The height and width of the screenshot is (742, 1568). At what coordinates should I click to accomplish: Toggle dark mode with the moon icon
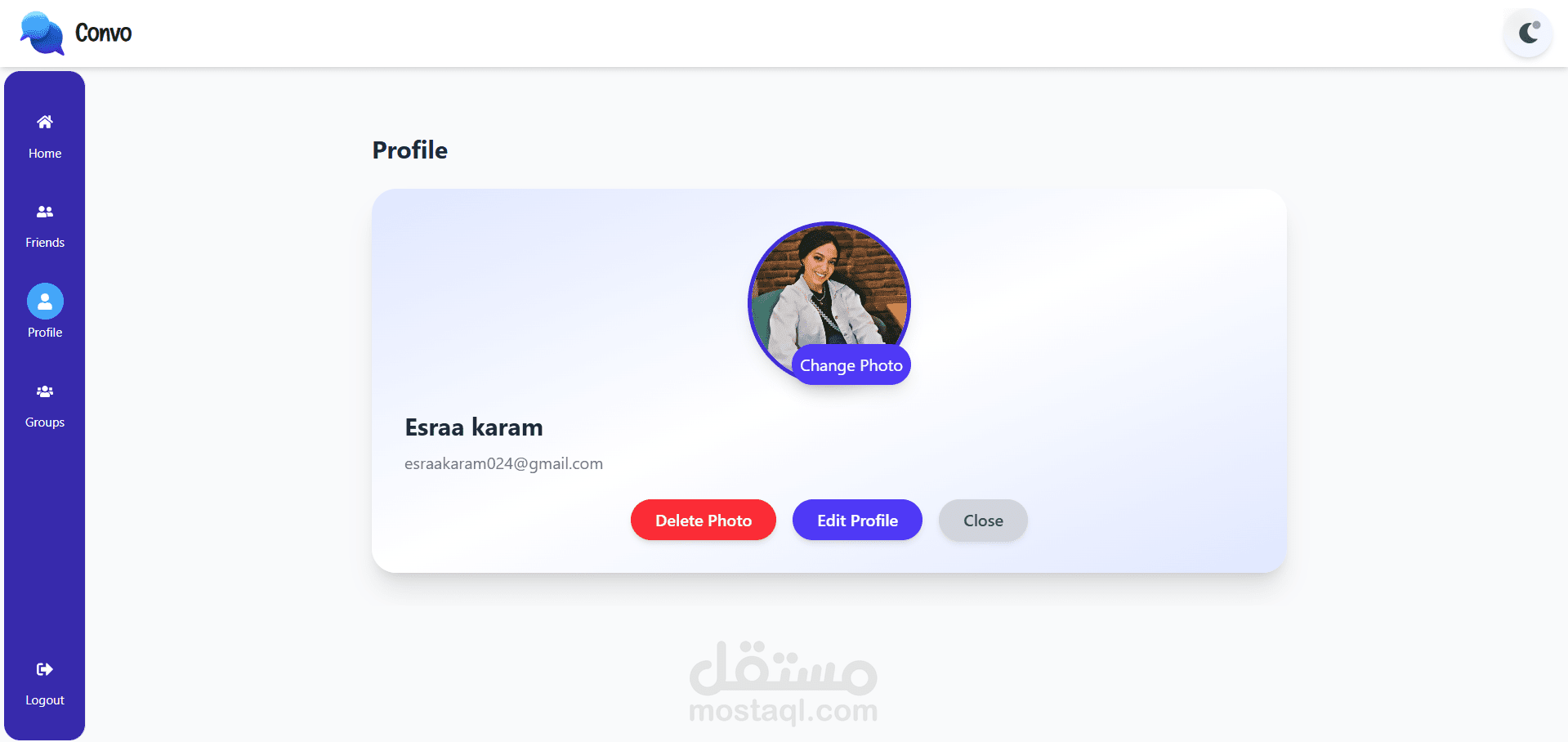(x=1529, y=33)
